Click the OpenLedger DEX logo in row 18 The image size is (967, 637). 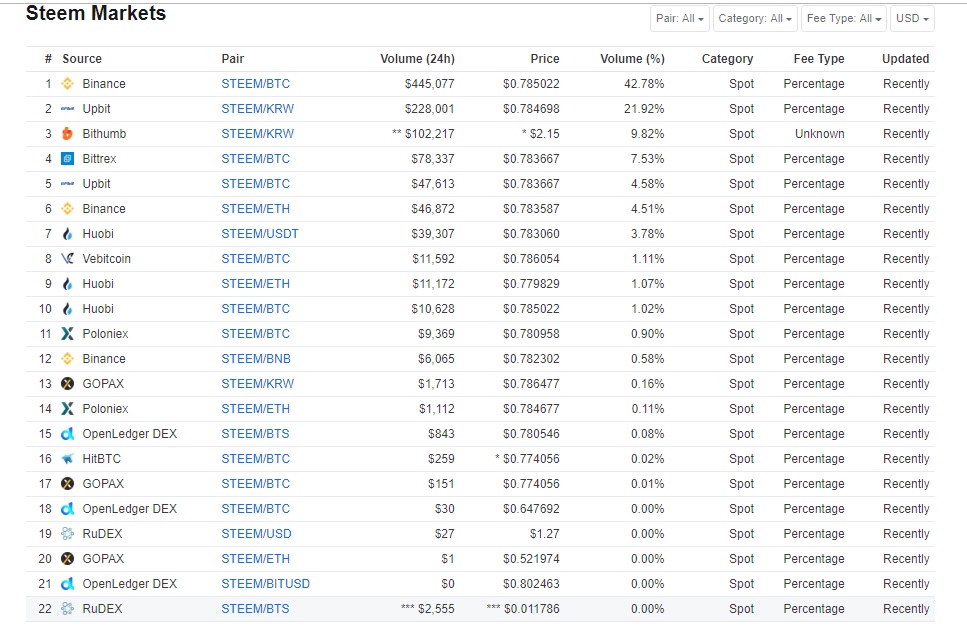pyautogui.click(x=68, y=509)
